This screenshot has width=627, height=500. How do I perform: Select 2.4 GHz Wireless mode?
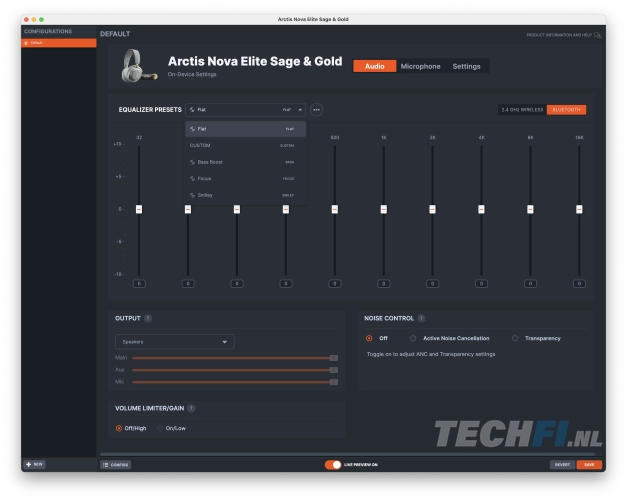tap(522, 110)
